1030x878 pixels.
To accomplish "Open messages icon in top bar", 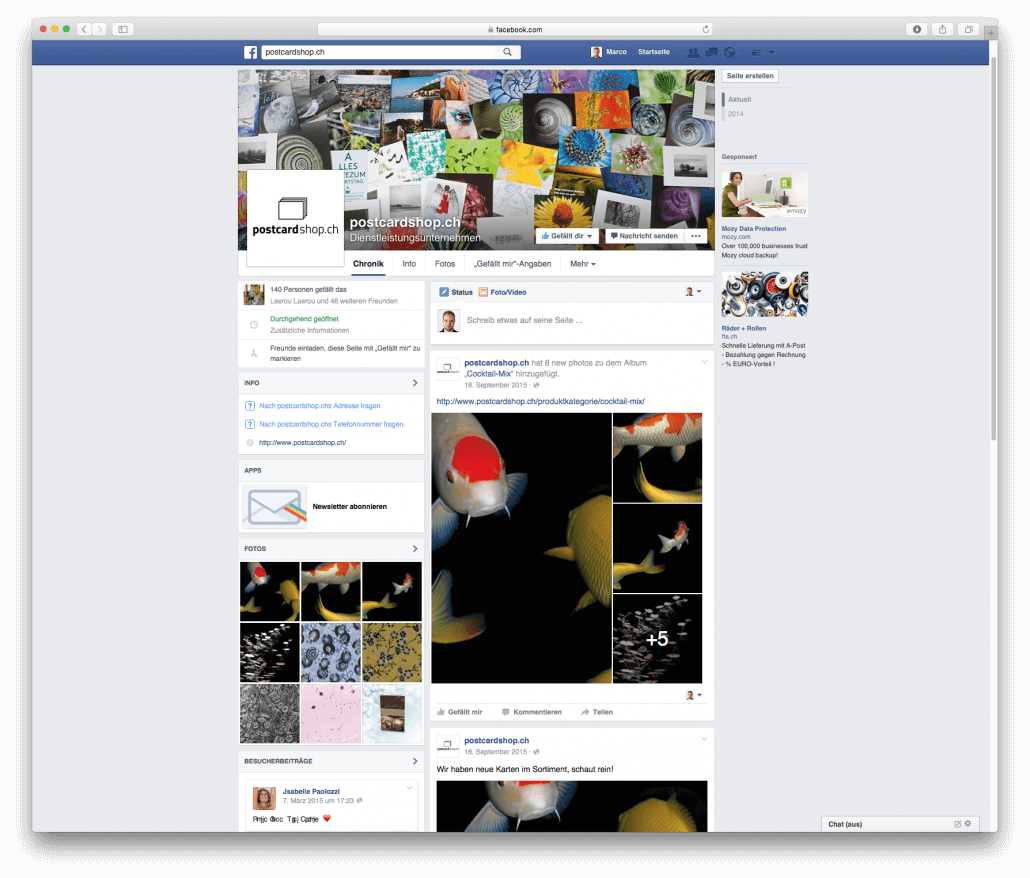I will [x=711, y=53].
